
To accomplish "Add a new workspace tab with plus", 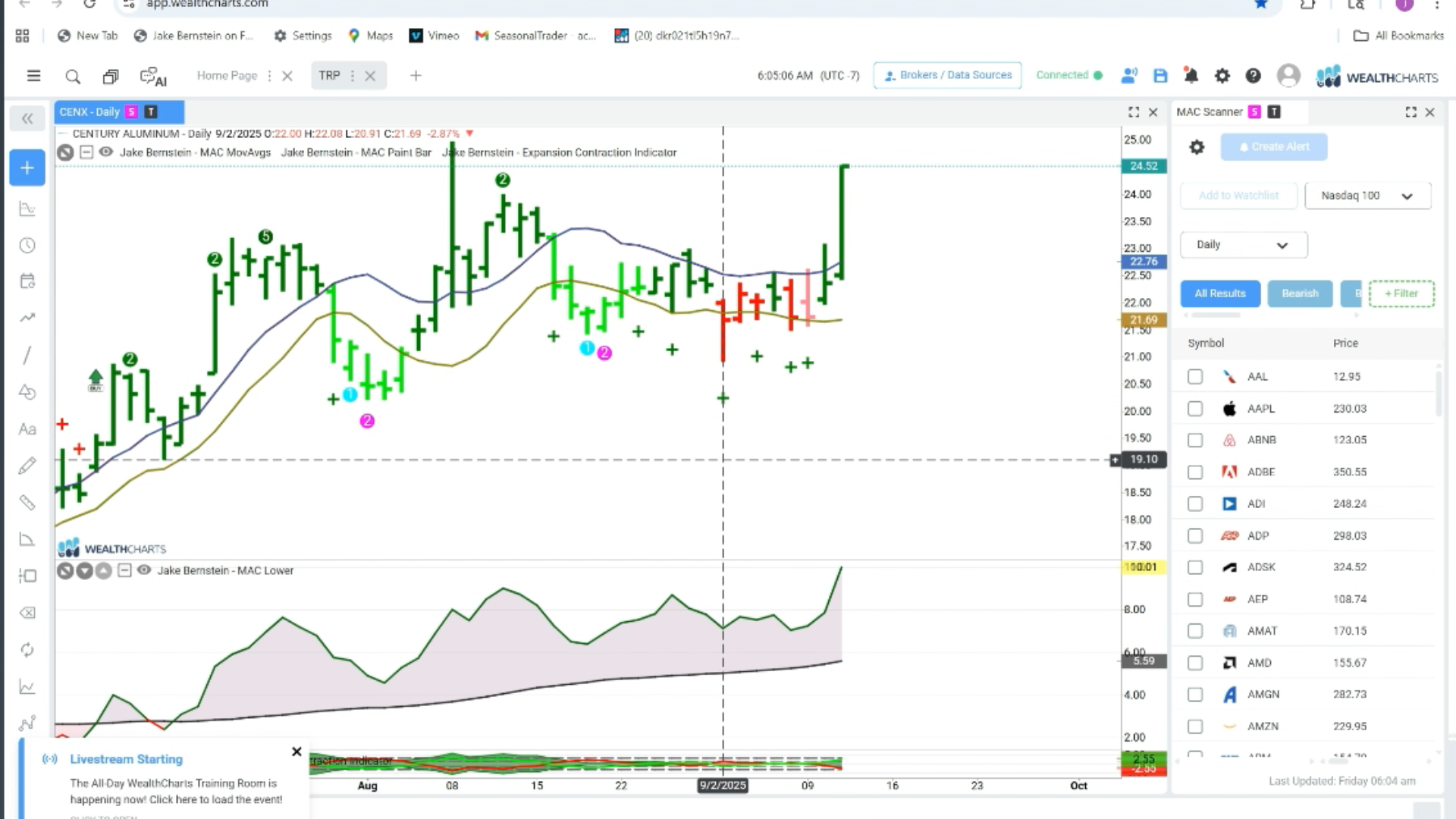I will [x=416, y=76].
